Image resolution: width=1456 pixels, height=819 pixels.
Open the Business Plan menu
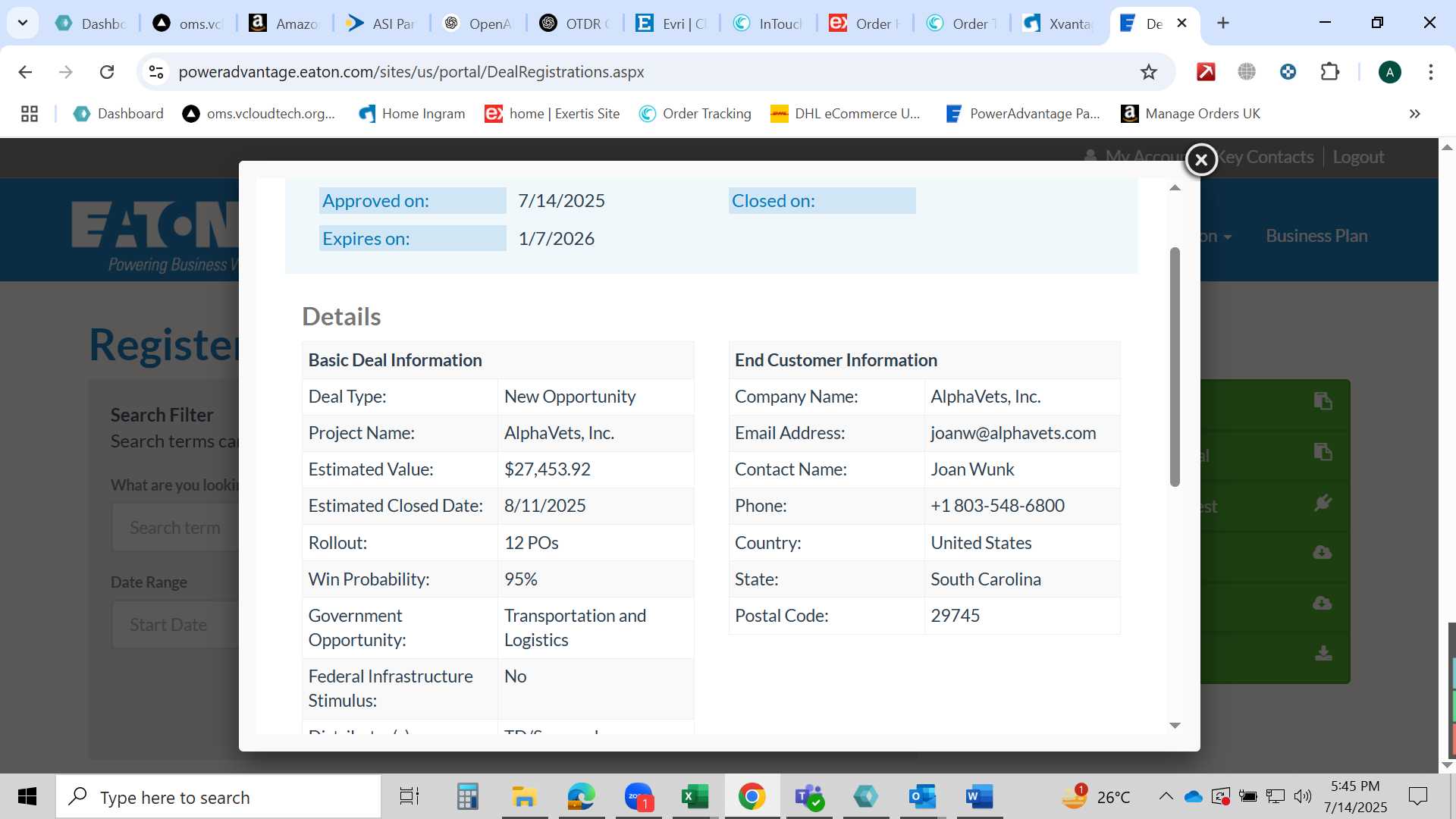pos(1316,236)
